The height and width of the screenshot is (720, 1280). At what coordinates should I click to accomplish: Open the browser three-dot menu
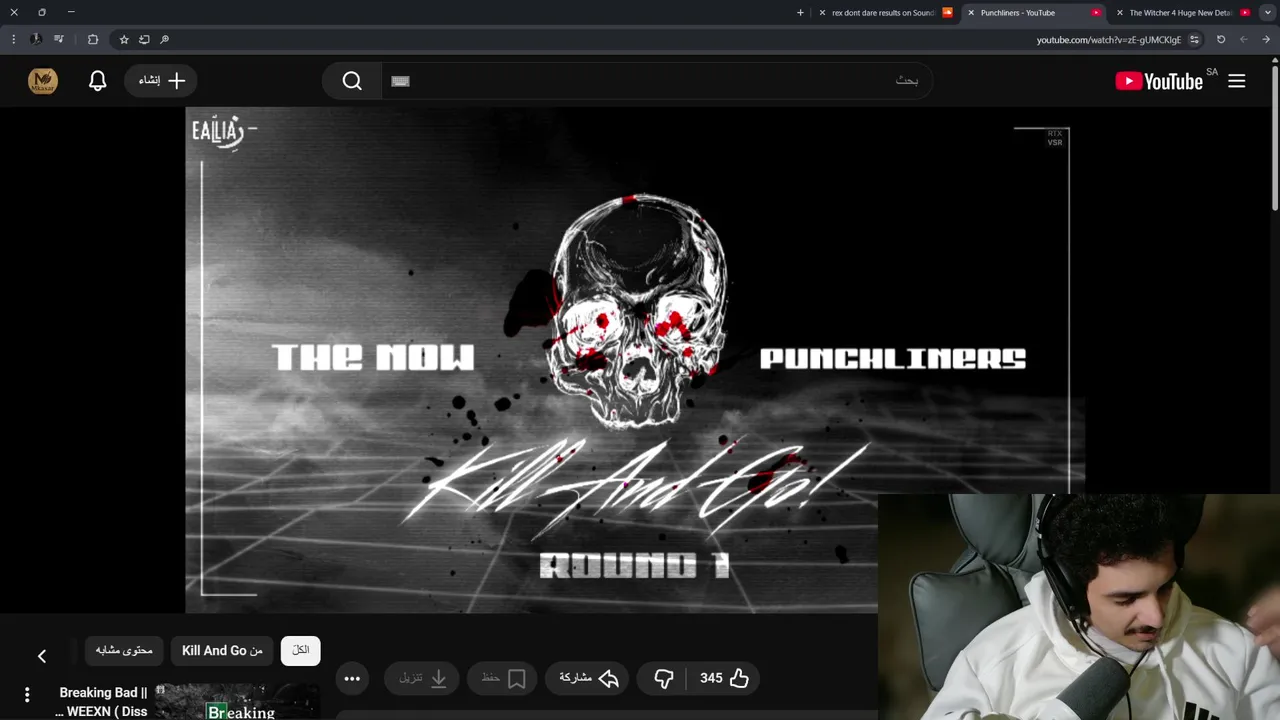(13, 39)
